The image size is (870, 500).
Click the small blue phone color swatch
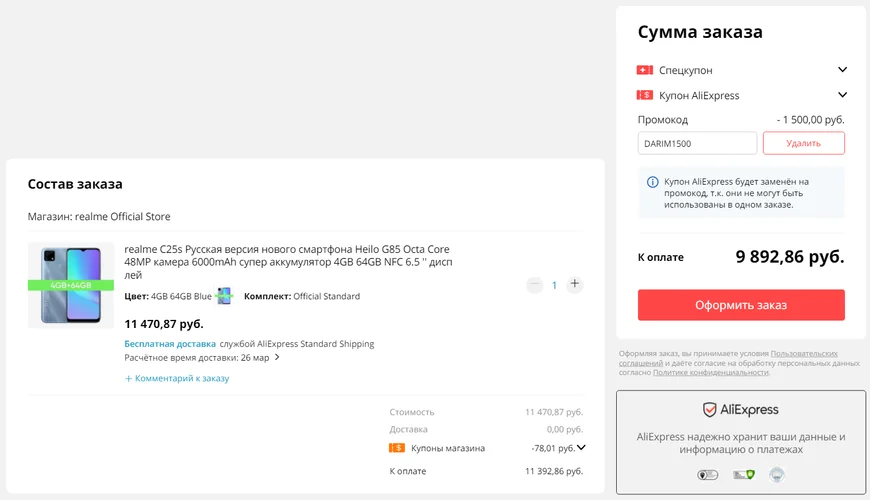click(224, 296)
